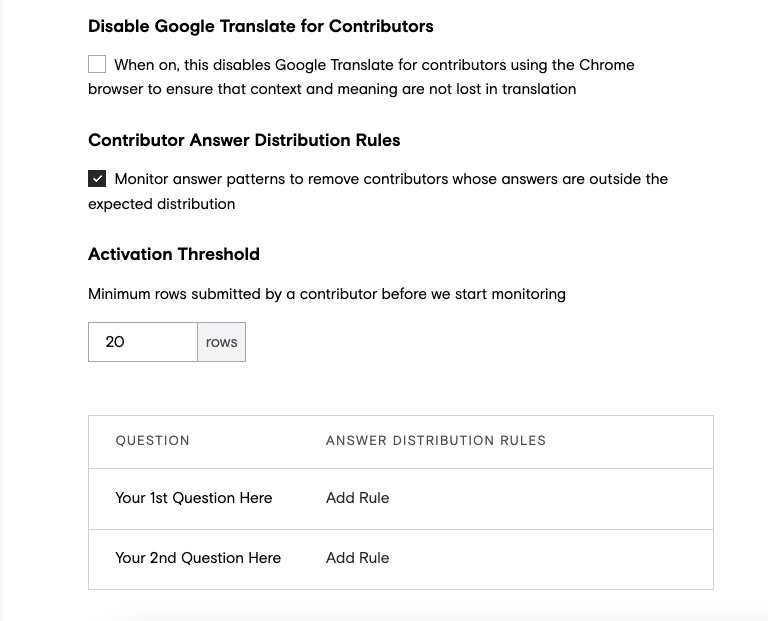Viewport: 768px width, 621px height.
Task: Click the "expected distribution" text line
Action: click(x=162, y=204)
